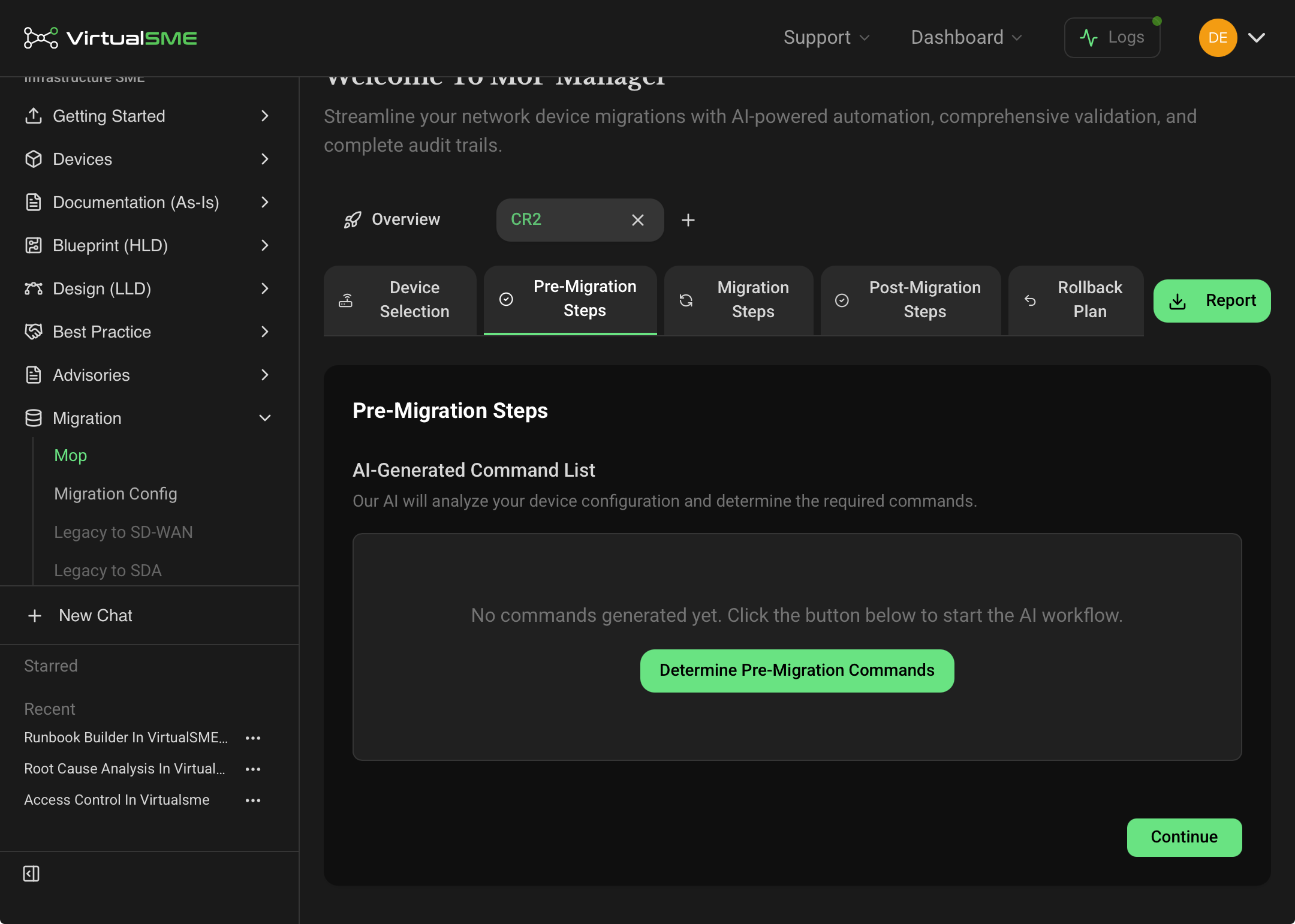Open Root Cause Analysis recent chat

(125, 769)
